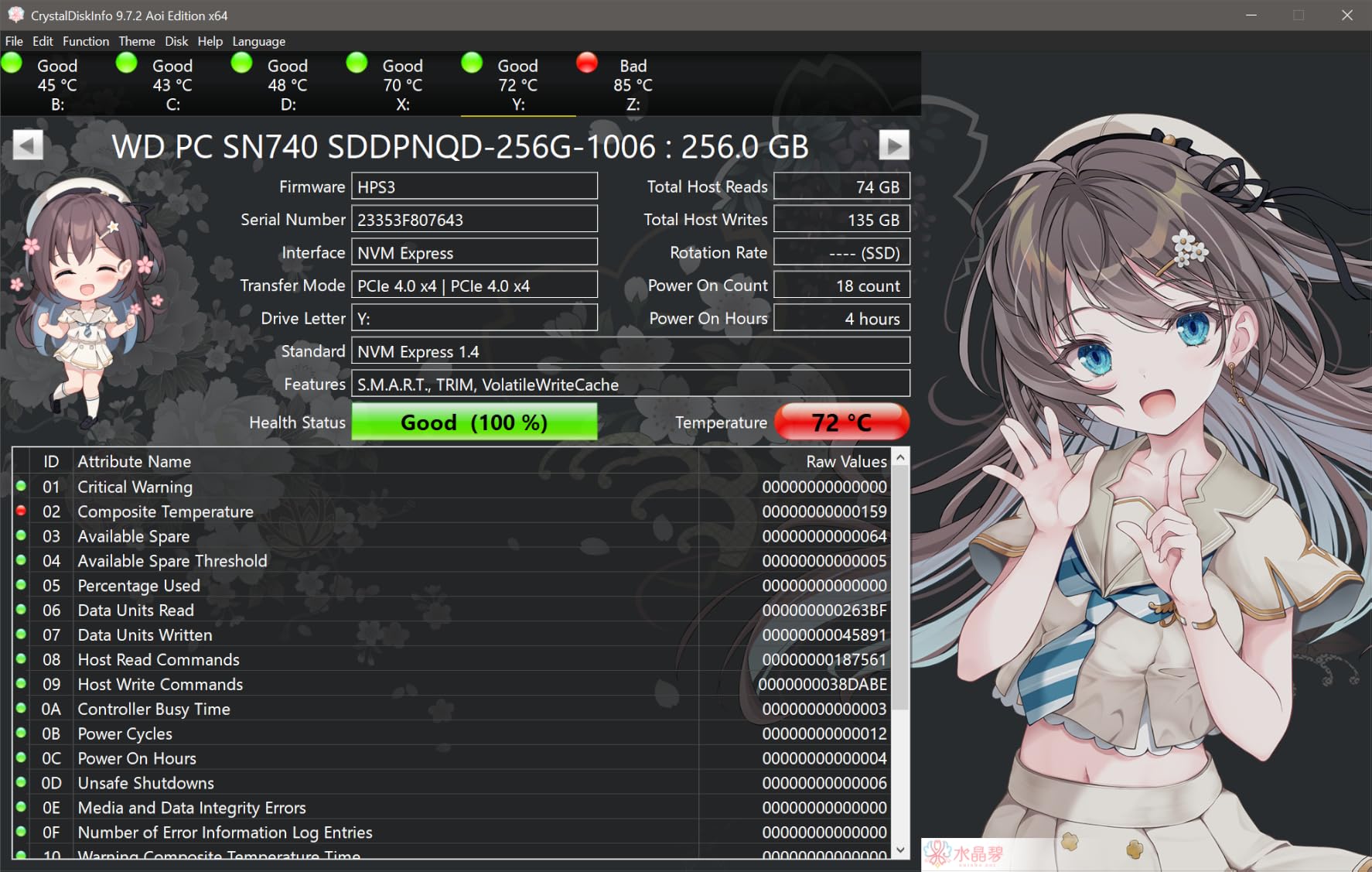Open the Help menu
The image size is (1372, 872).
pyautogui.click(x=210, y=41)
